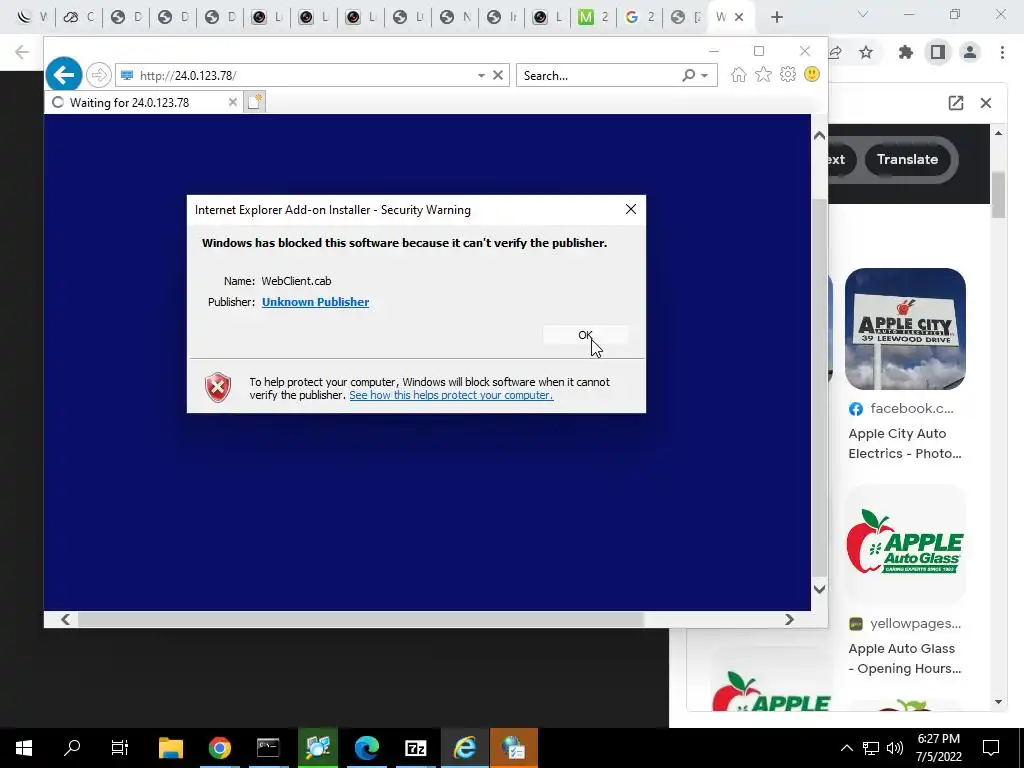Switch to the first Chrome tab

(x=31, y=17)
